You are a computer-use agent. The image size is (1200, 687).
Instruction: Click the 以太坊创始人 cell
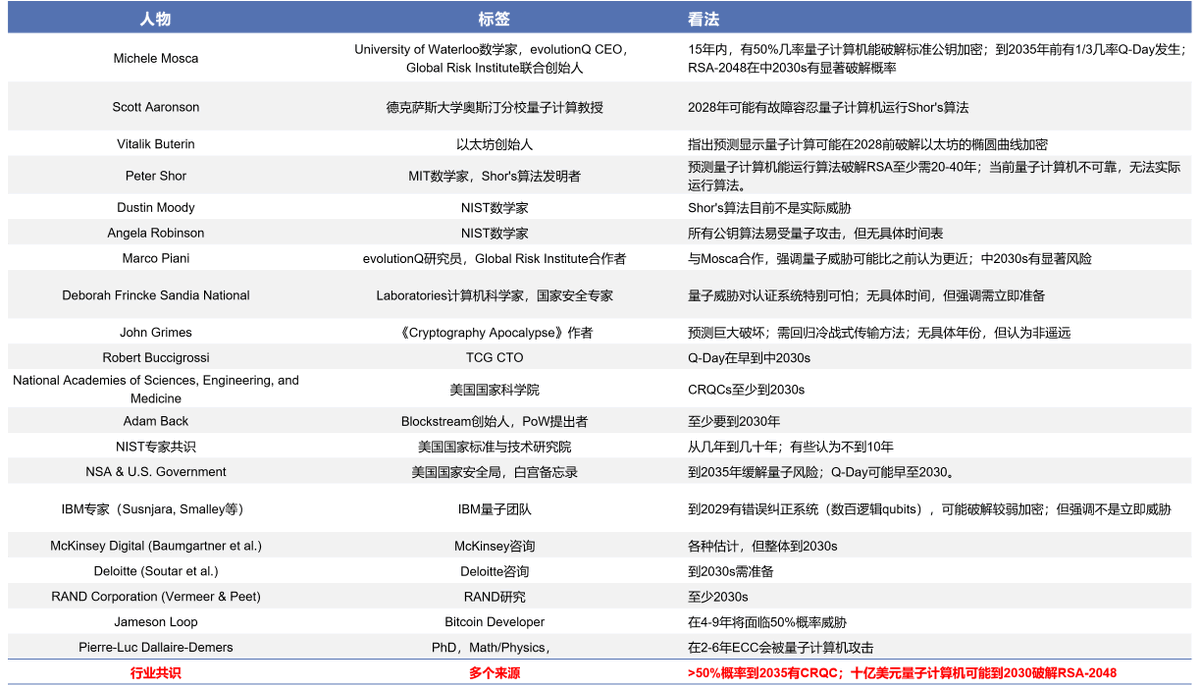click(x=494, y=144)
